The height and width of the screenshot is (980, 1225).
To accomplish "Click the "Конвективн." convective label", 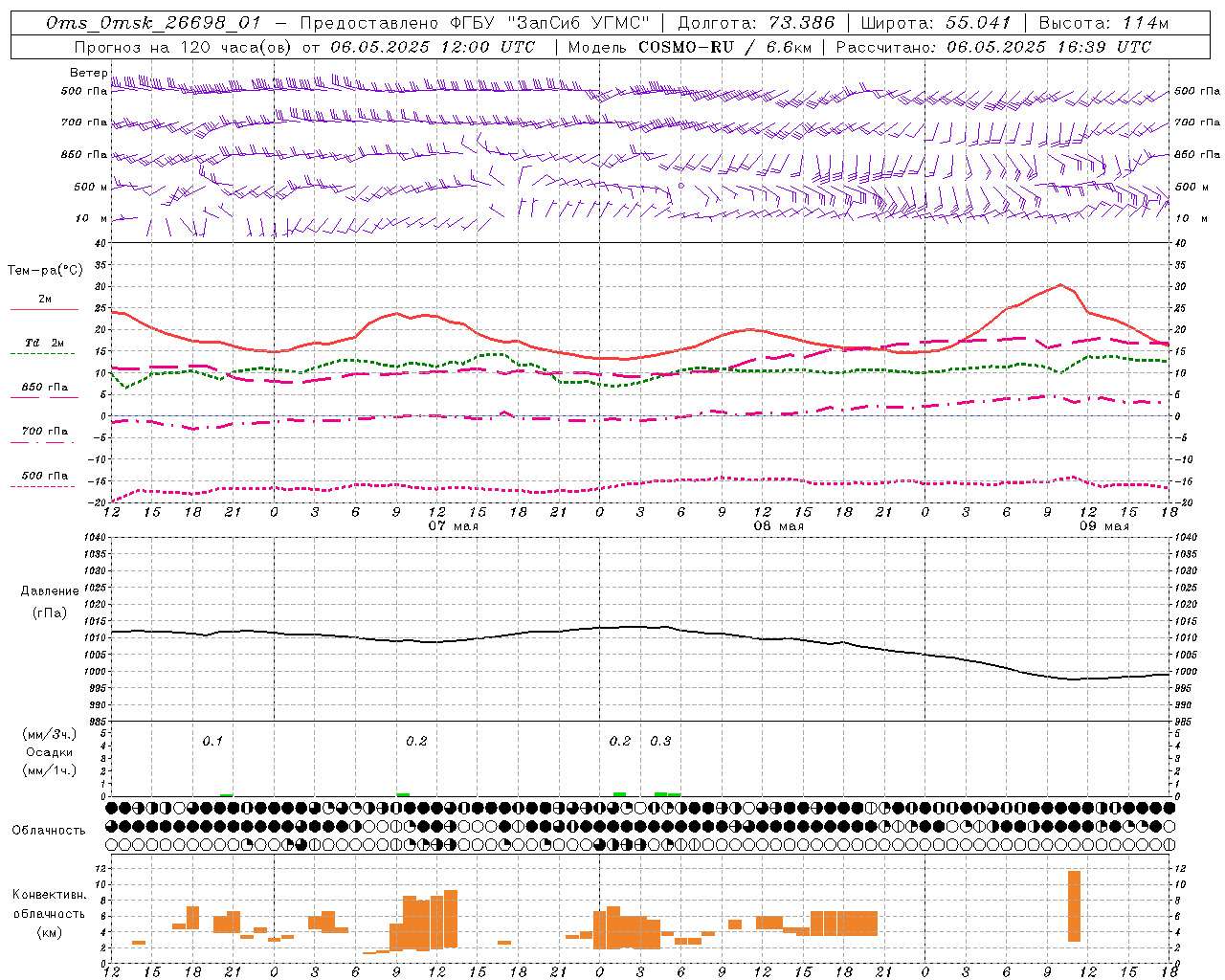I will 50,895.
